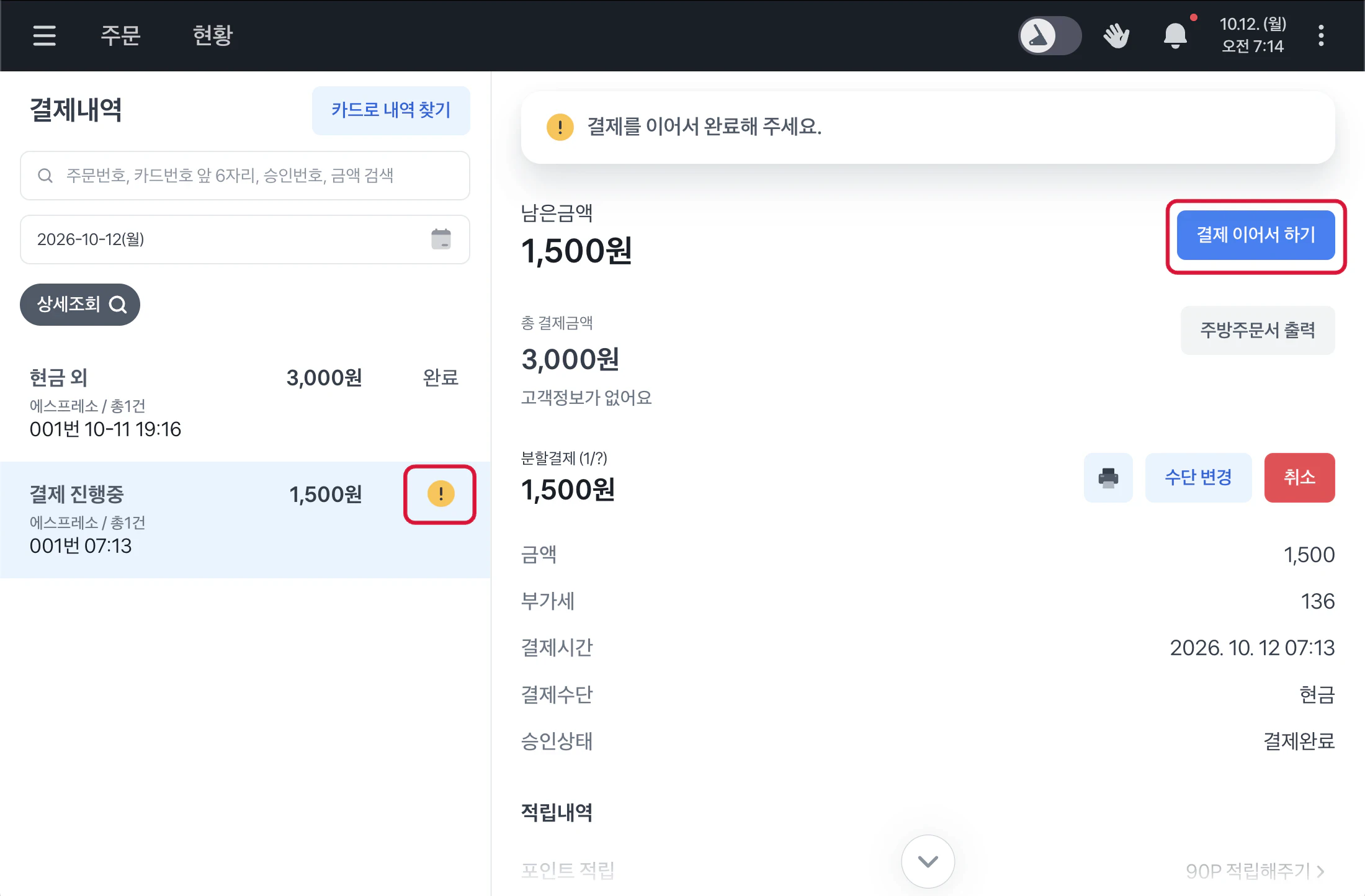Click the 결제 이어서 하기 button

tap(1256, 235)
